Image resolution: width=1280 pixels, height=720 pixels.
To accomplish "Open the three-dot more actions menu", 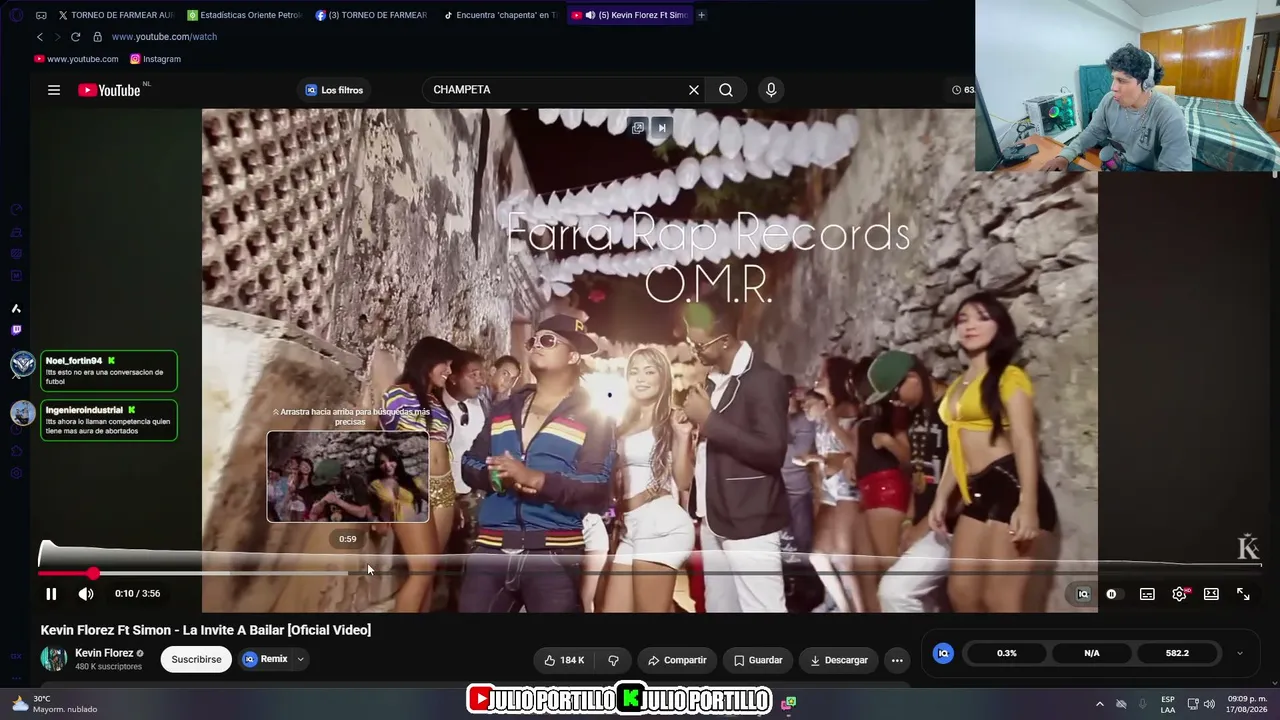I will (897, 660).
